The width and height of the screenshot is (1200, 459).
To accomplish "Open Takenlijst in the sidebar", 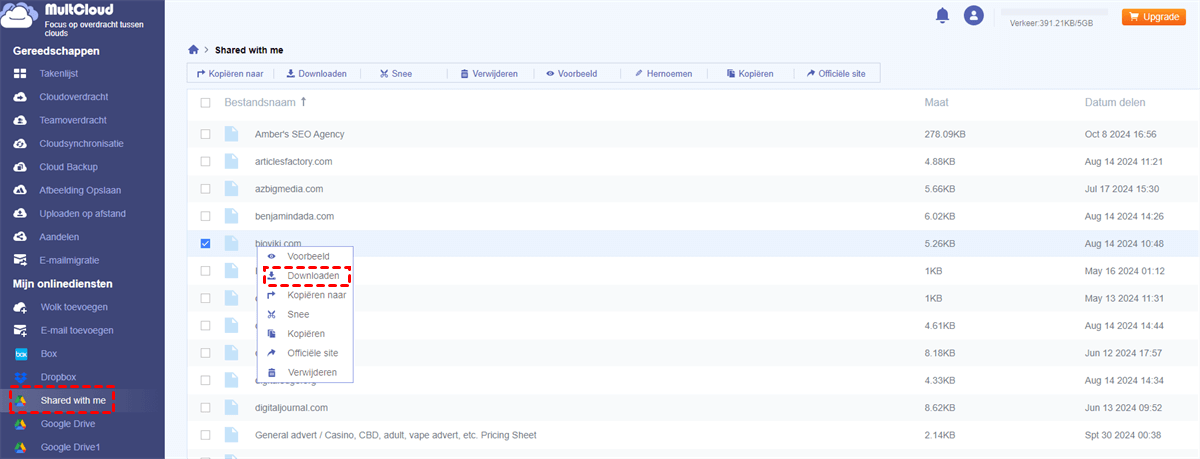I will 58,74.
